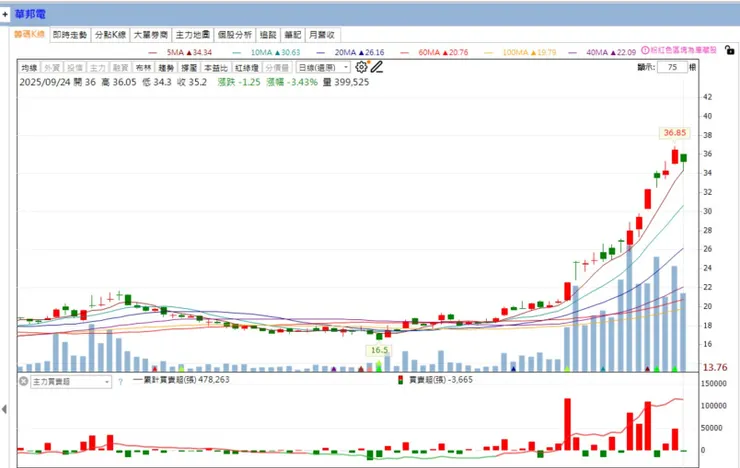Click the 16.5 low price label
The image size is (740, 468).
point(379,350)
